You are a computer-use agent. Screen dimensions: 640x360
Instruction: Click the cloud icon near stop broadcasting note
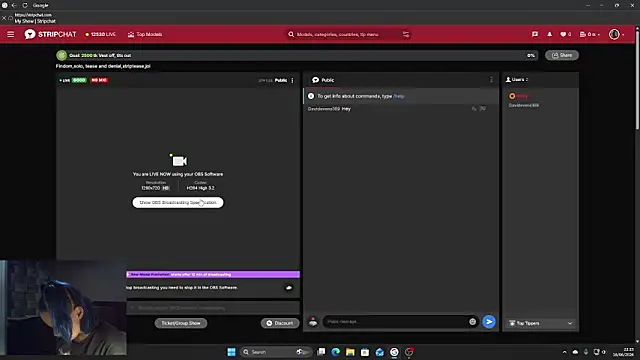(289, 288)
